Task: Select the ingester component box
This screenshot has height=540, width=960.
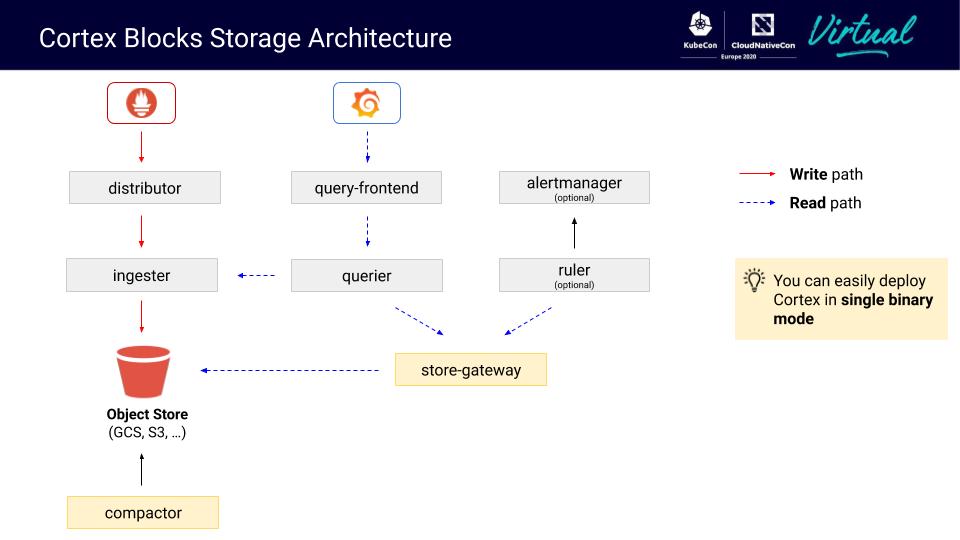Action: point(141,275)
